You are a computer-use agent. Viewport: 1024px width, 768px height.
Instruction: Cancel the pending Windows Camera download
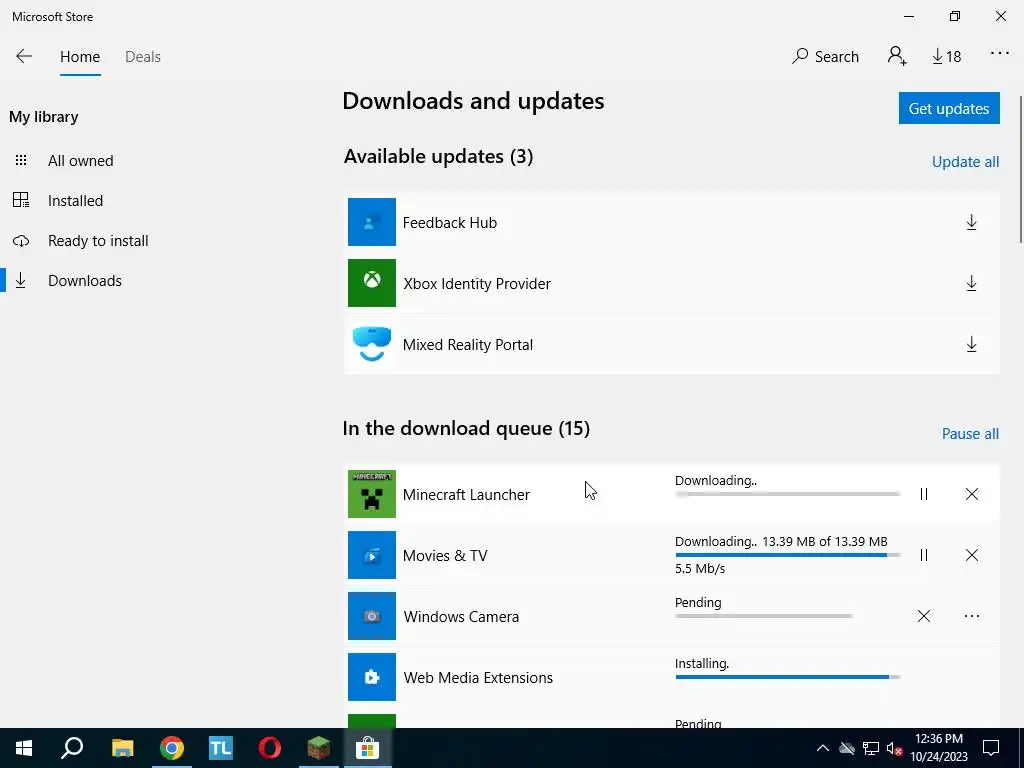923,616
